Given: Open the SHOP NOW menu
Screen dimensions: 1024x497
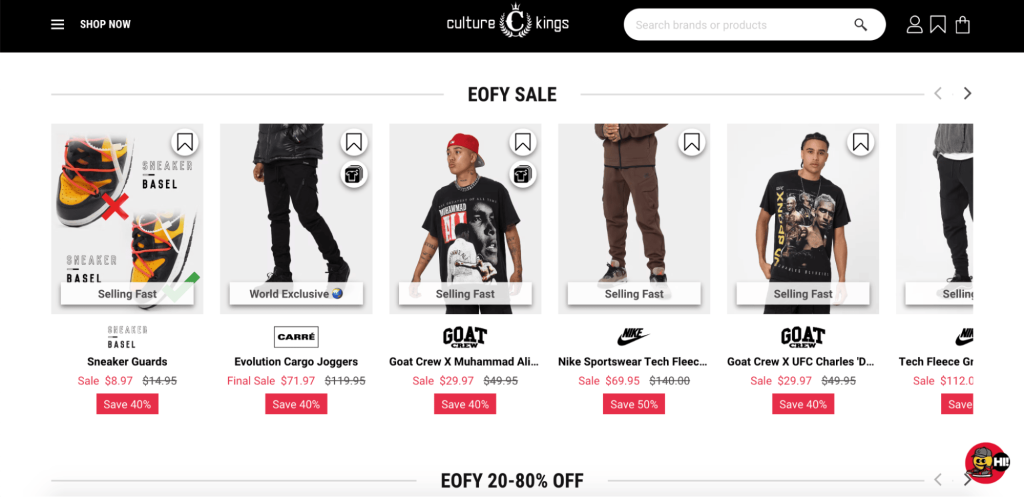Looking at the screenshot, I should [105, 24].
